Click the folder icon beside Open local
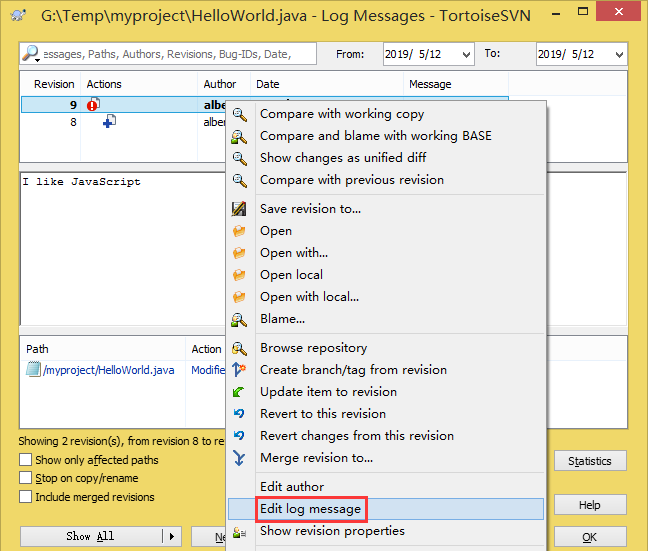 pyautogui.click(x=239, y=275)
